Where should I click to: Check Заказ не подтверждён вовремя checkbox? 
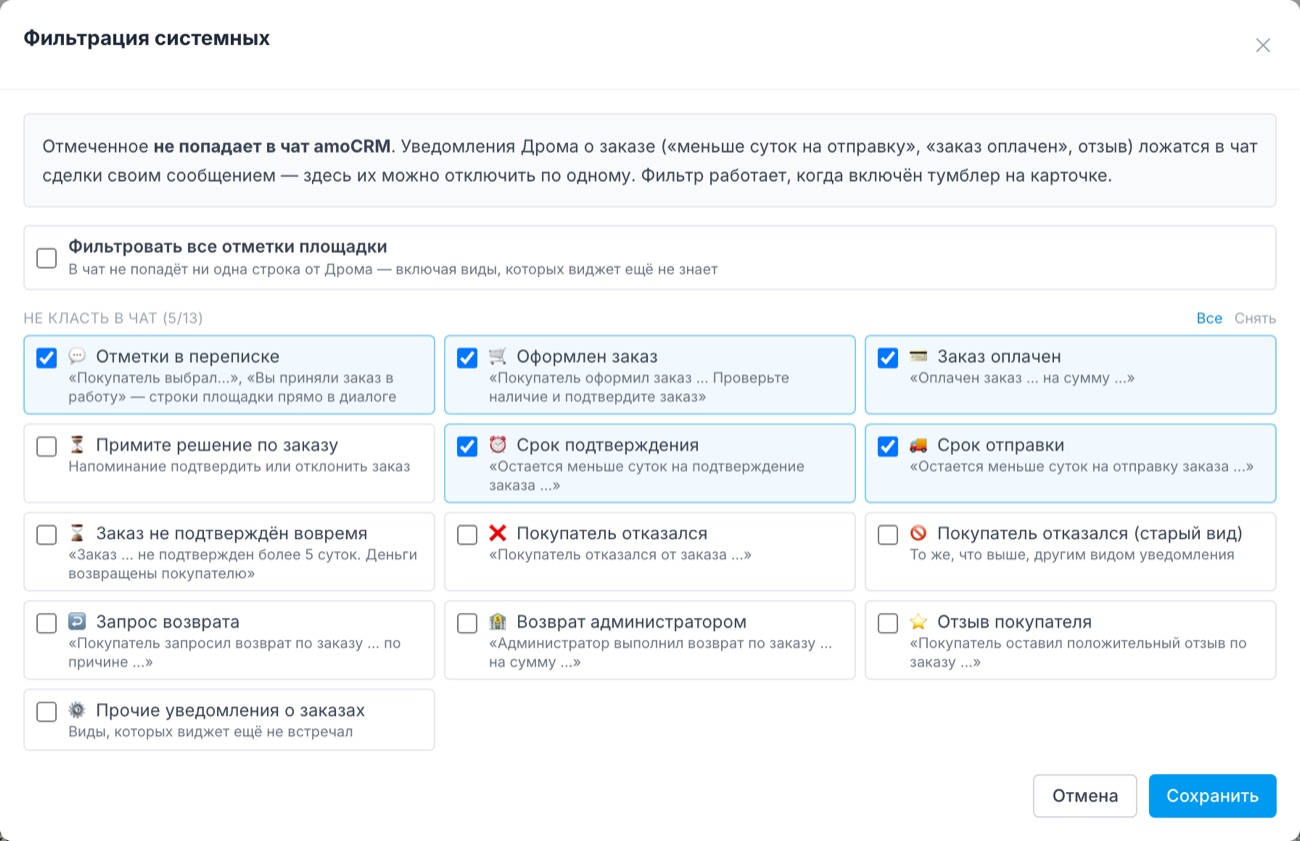coord(46,535)
